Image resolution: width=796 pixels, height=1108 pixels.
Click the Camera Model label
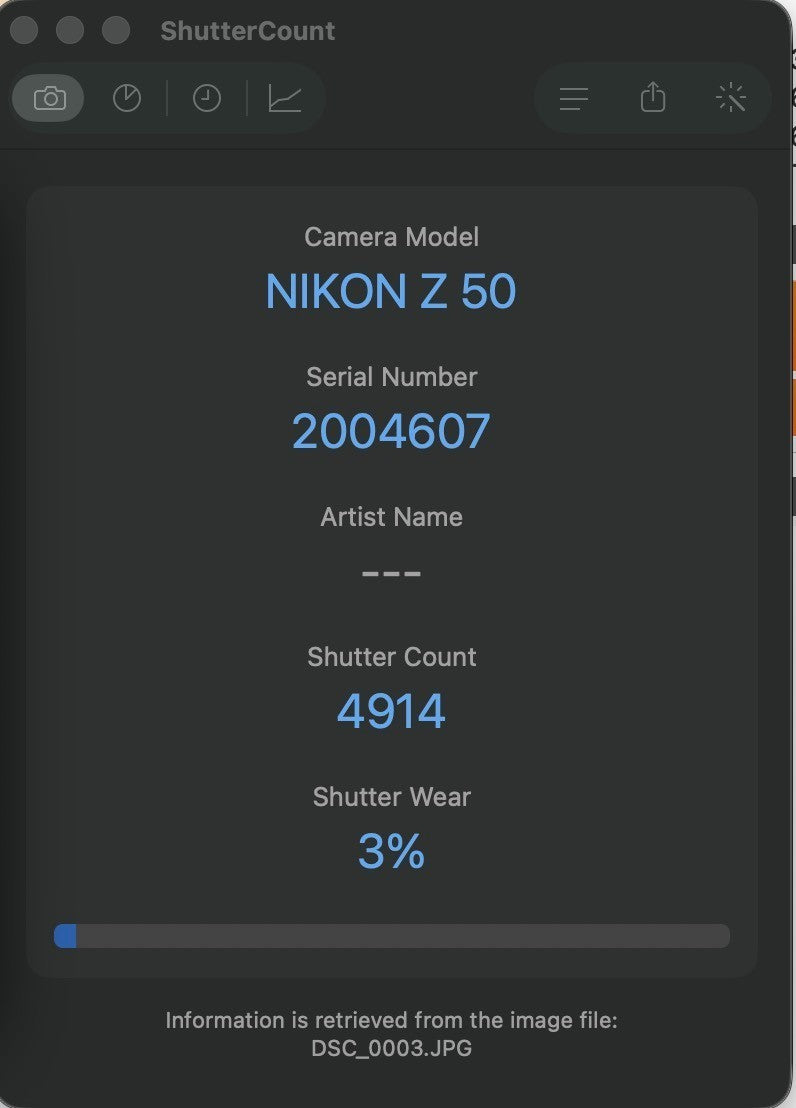[391, 237]
